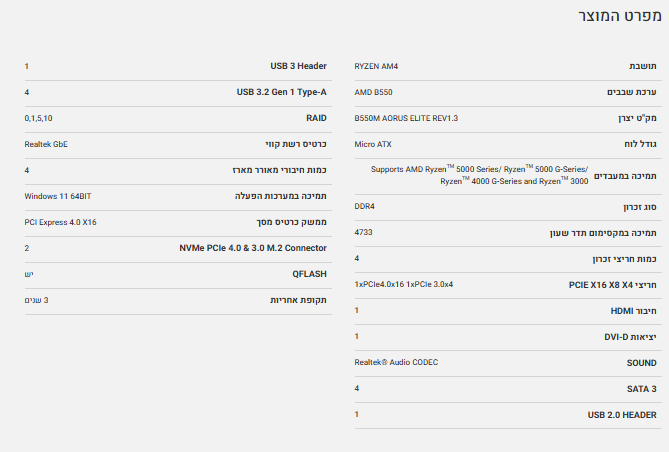Select the 'AMD B550' chipset value

click(x=373, y=92)
